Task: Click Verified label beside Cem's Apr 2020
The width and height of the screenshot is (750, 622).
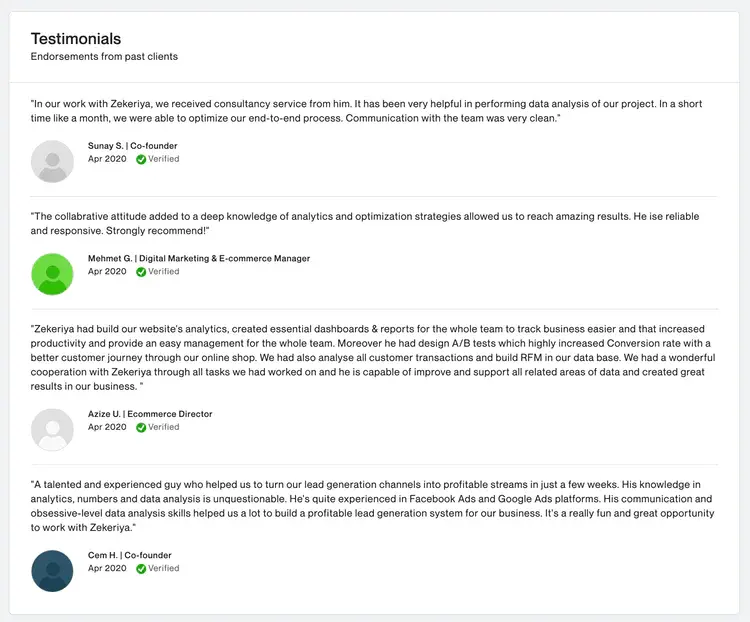Action: pyautogui.click(x=164, y=568)
